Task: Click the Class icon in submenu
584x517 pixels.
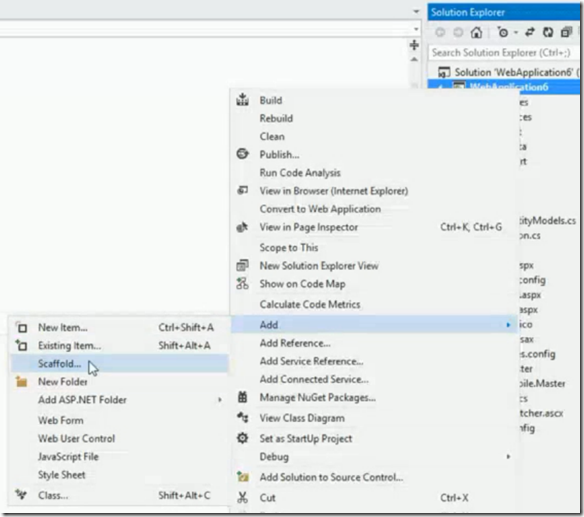Action: pyautogui.click(x=21, y=495)
